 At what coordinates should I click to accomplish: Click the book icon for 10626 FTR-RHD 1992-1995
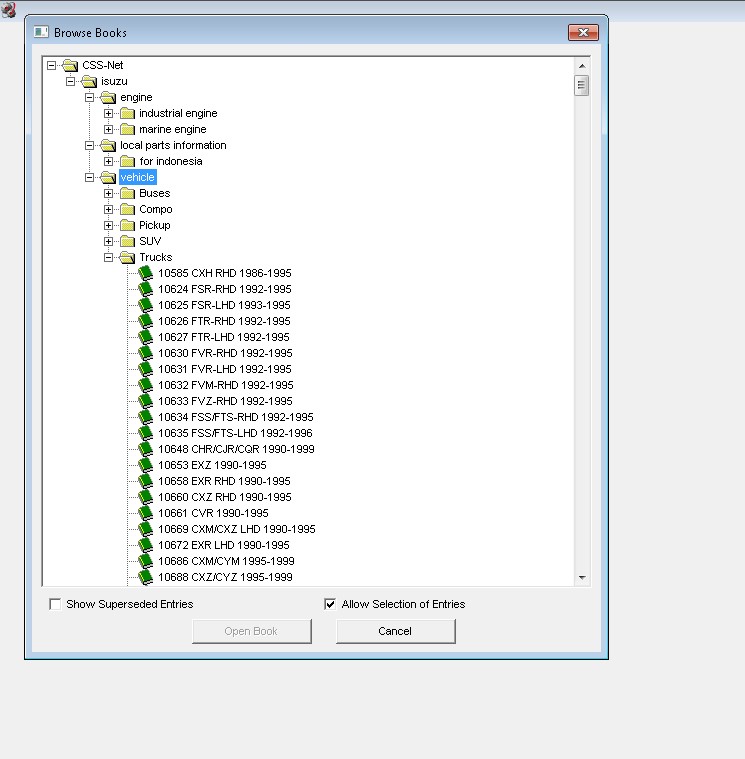145,321
